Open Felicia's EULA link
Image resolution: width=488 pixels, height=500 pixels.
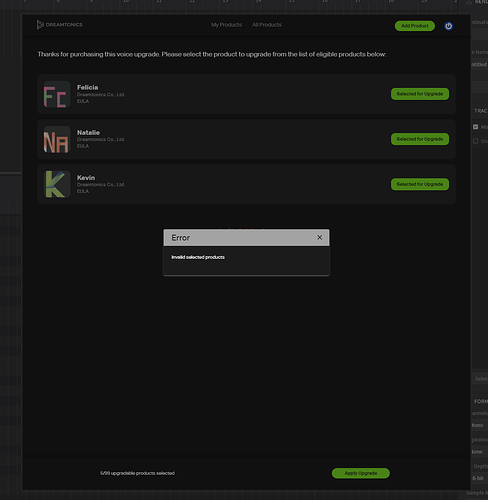pos(83,101)
